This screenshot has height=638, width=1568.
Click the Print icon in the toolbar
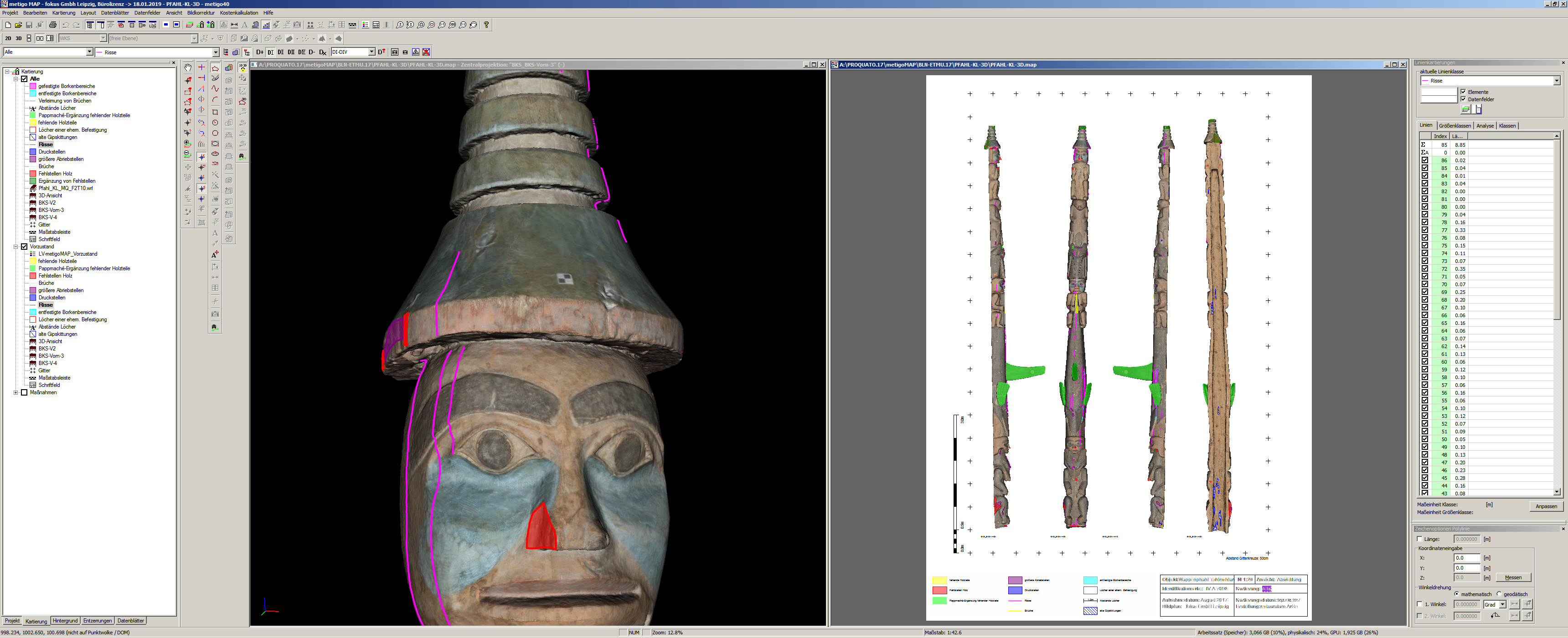(x=52, y=25)
